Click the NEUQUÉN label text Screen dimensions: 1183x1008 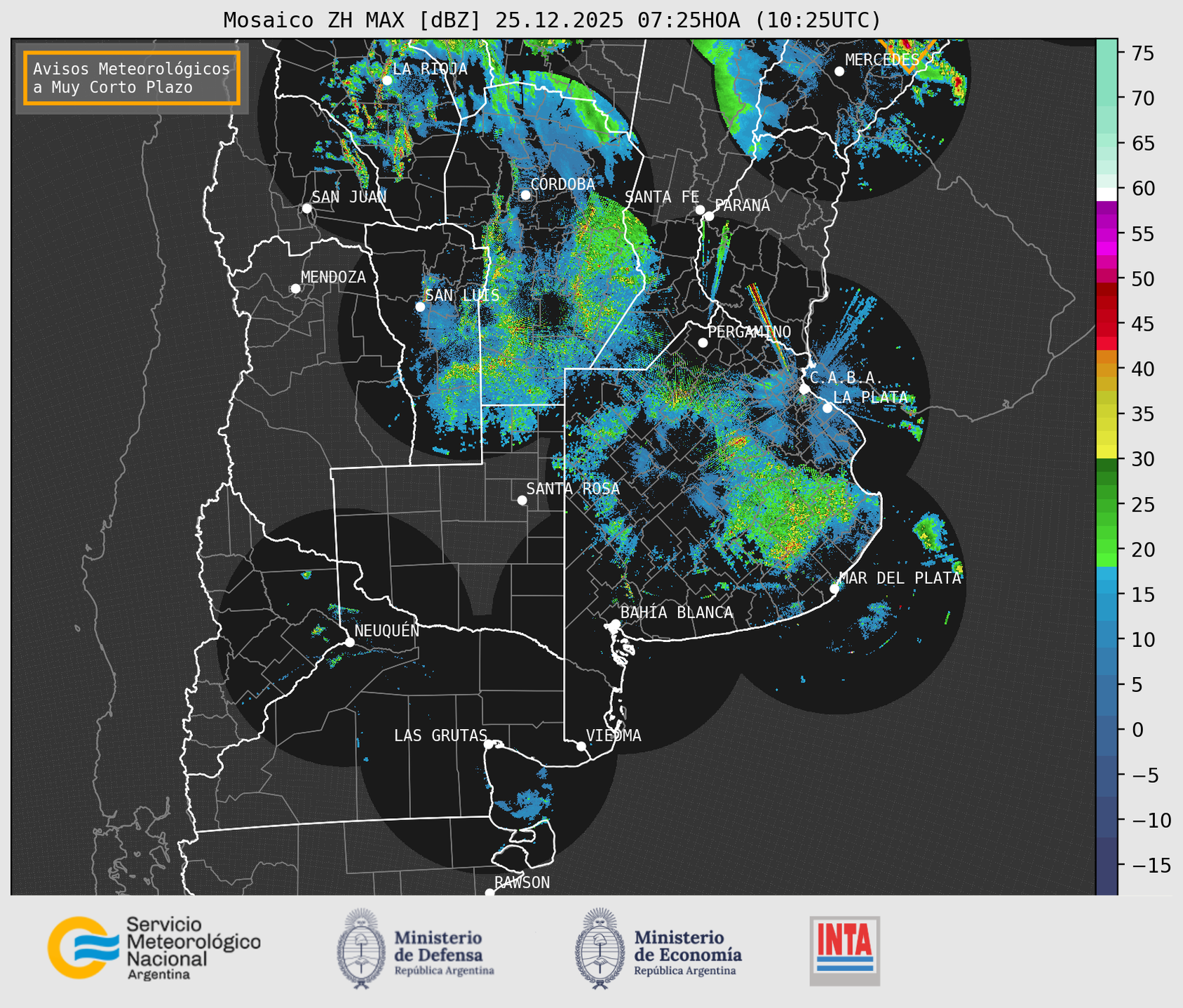(x=387, y=630)
